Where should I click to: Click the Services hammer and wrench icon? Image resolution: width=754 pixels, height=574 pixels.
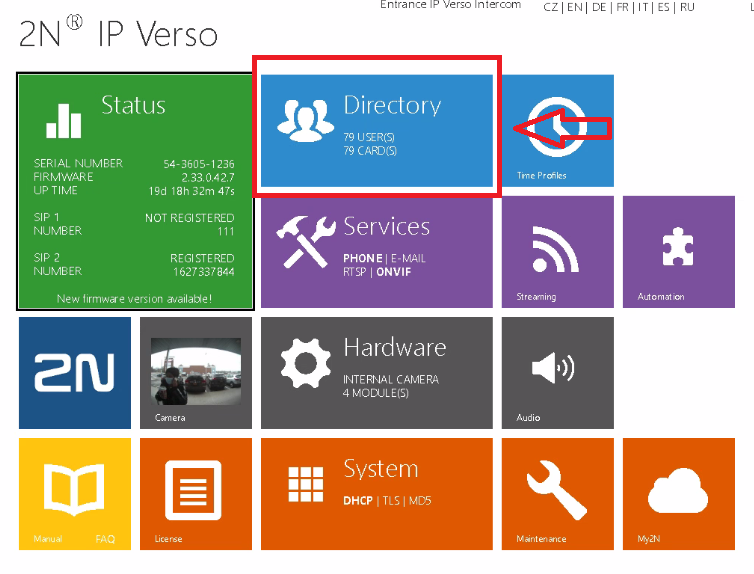tap(306, 241)
